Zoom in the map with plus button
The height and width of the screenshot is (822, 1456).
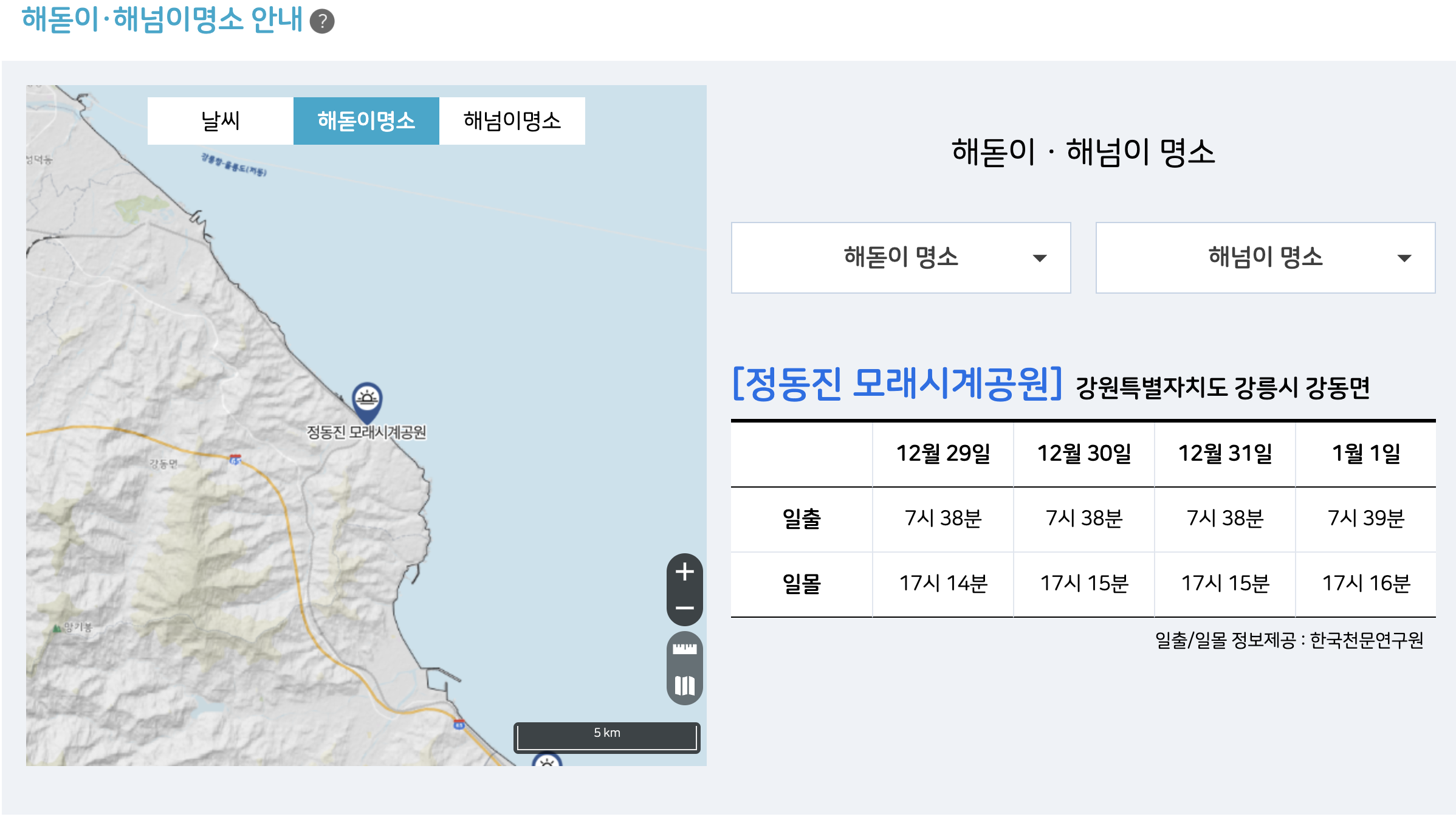pyautogui.click(x=684, y=572)
